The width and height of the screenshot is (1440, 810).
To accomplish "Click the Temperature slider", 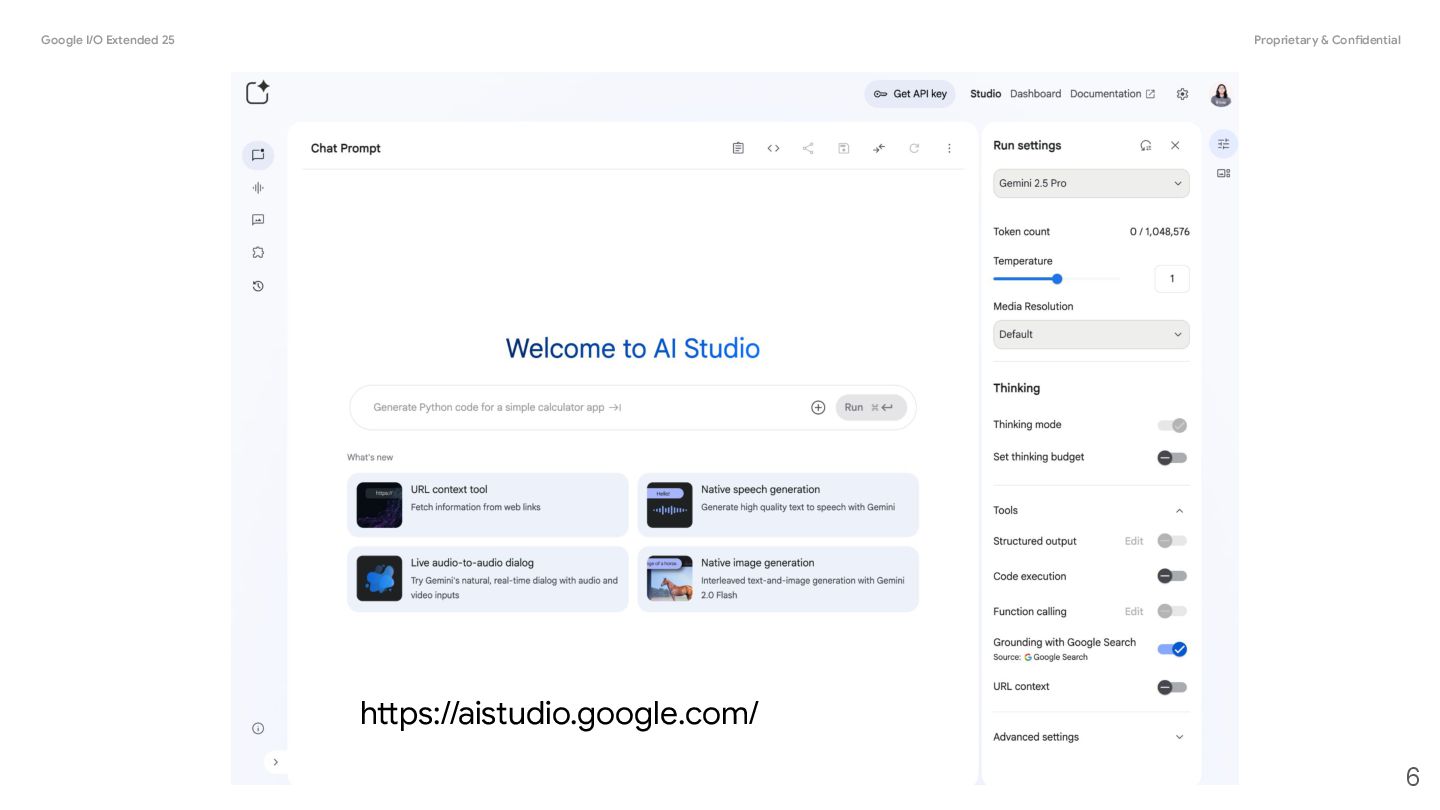I will [x=1057, y=279].
